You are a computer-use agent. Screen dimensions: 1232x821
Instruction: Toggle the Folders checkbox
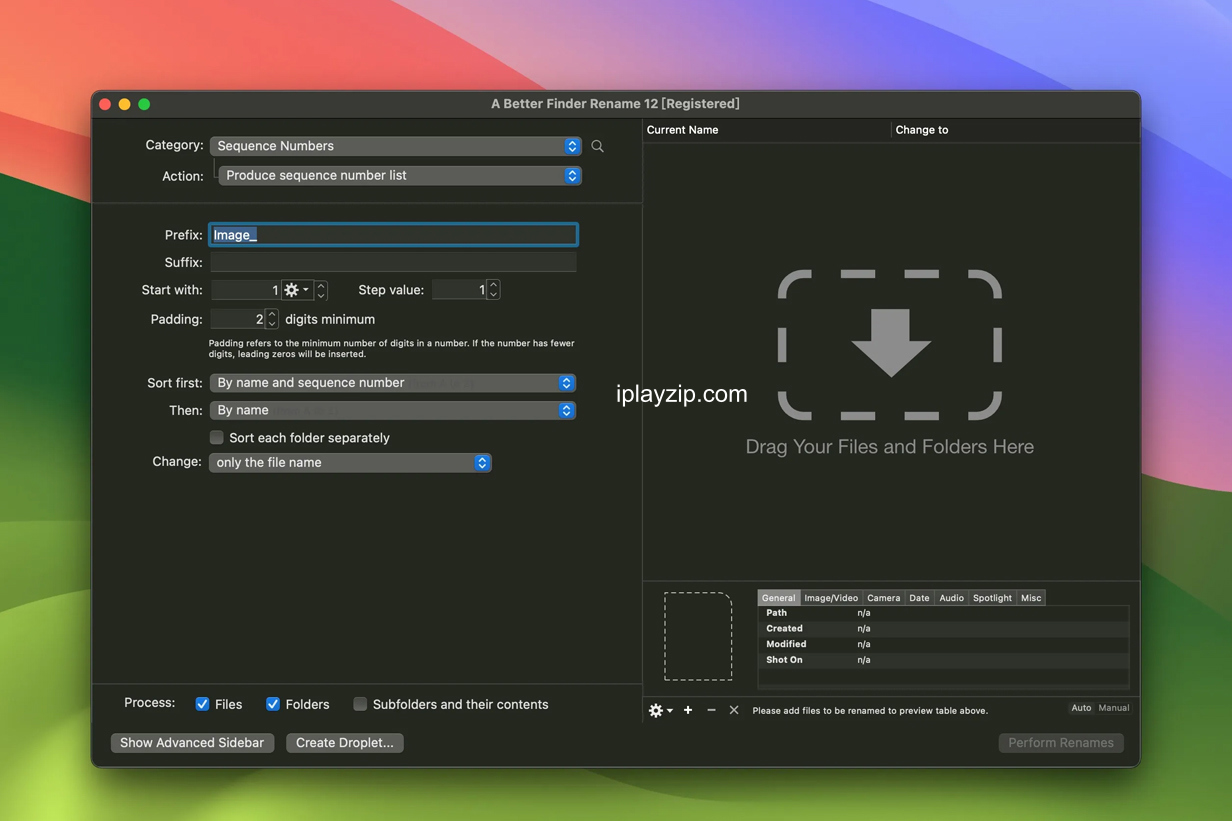(272, 704)
